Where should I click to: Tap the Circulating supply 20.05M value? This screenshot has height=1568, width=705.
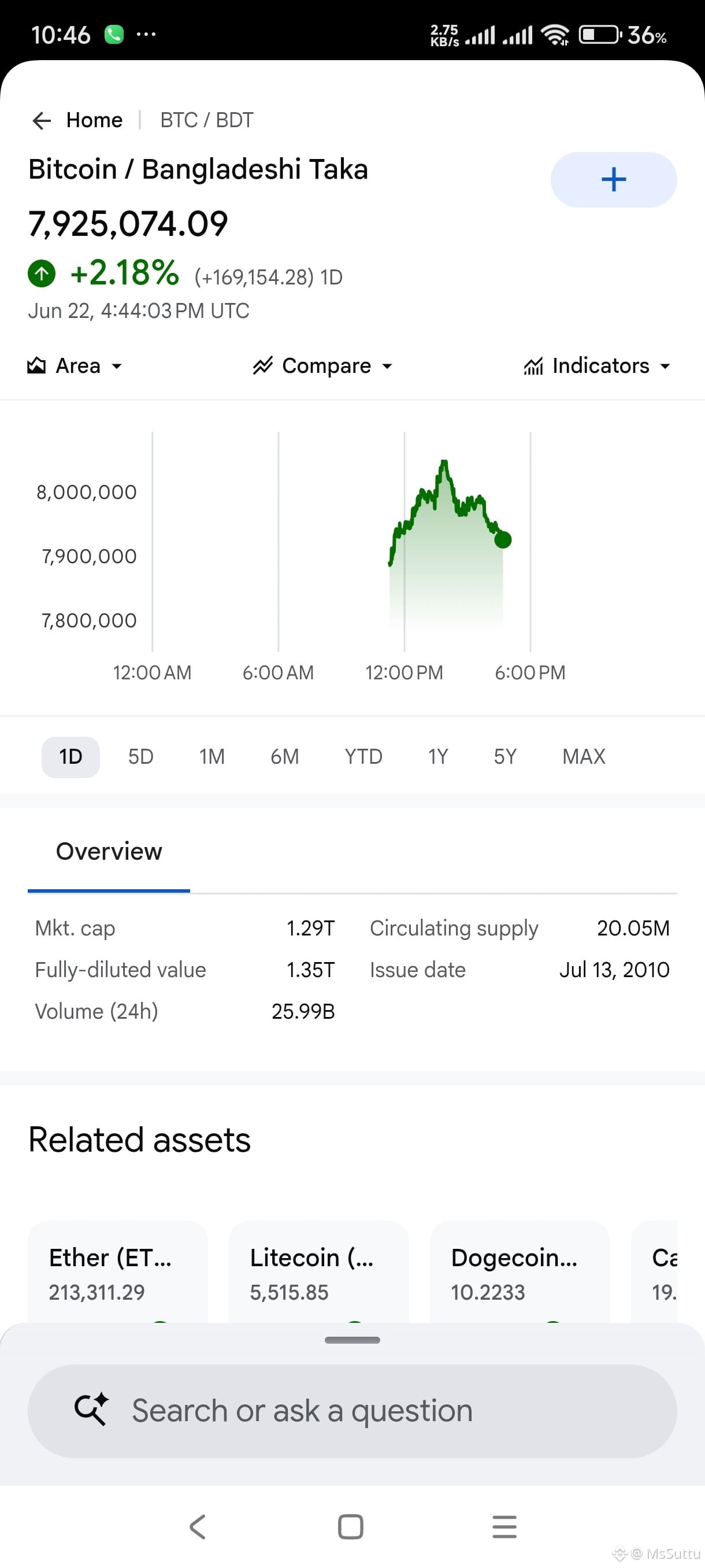point(633,929)
